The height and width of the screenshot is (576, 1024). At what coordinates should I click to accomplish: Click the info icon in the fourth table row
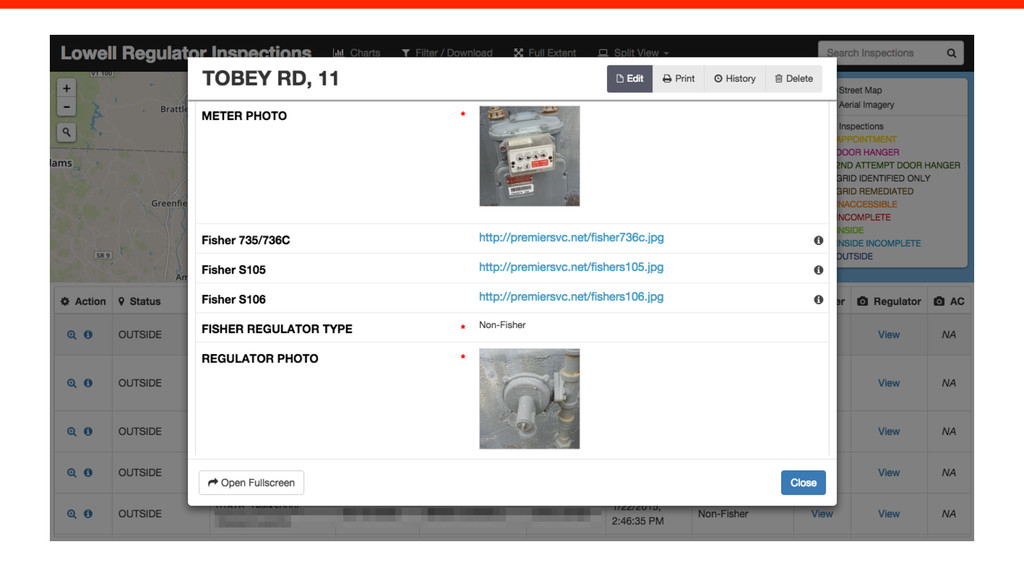(88, 472)
